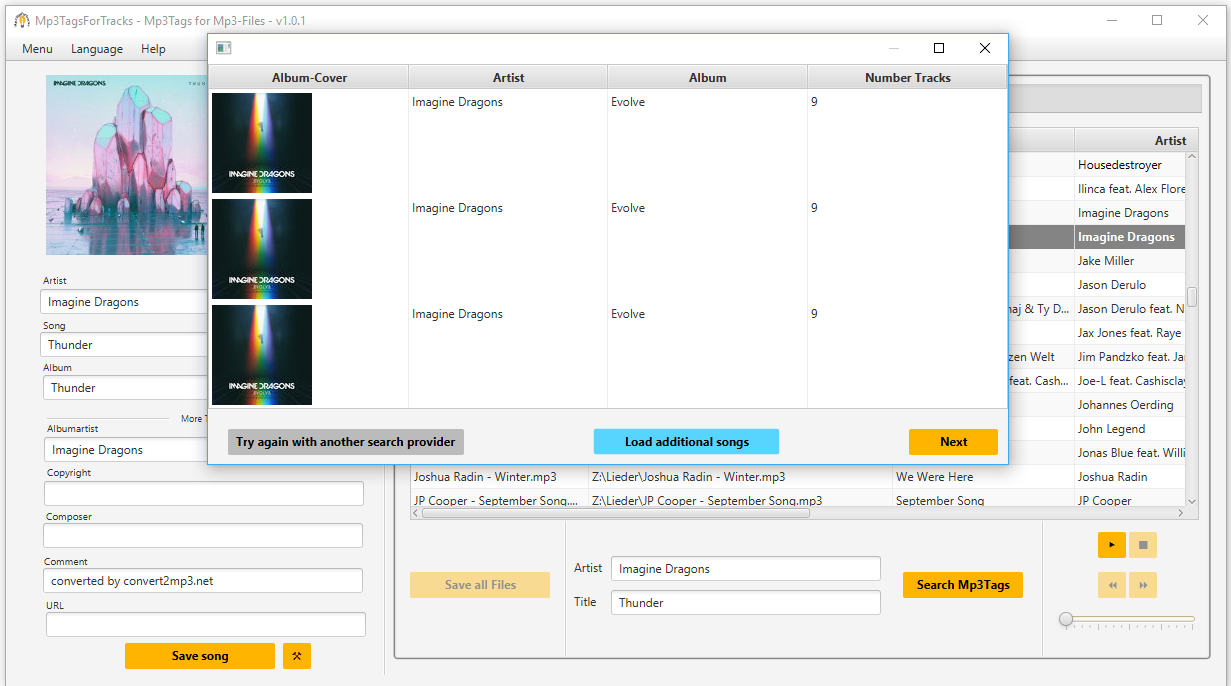The width and height of the screenshot is (1231, 686).
Task: Start playback with the play button
Action: [1111, 545]
